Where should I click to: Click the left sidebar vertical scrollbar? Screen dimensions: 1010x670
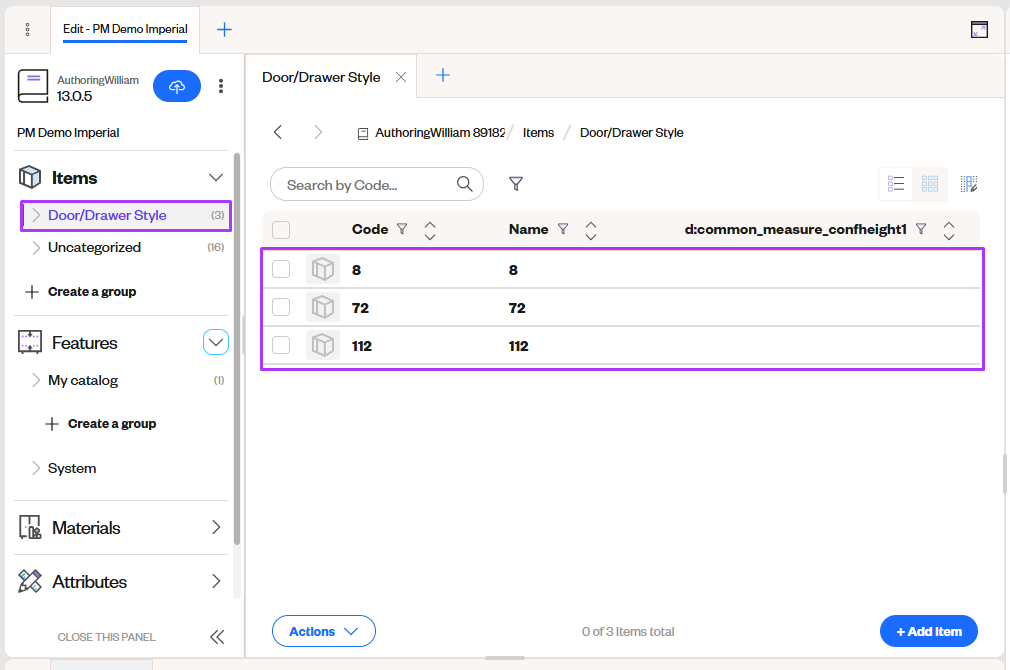[x=236, y=348]
